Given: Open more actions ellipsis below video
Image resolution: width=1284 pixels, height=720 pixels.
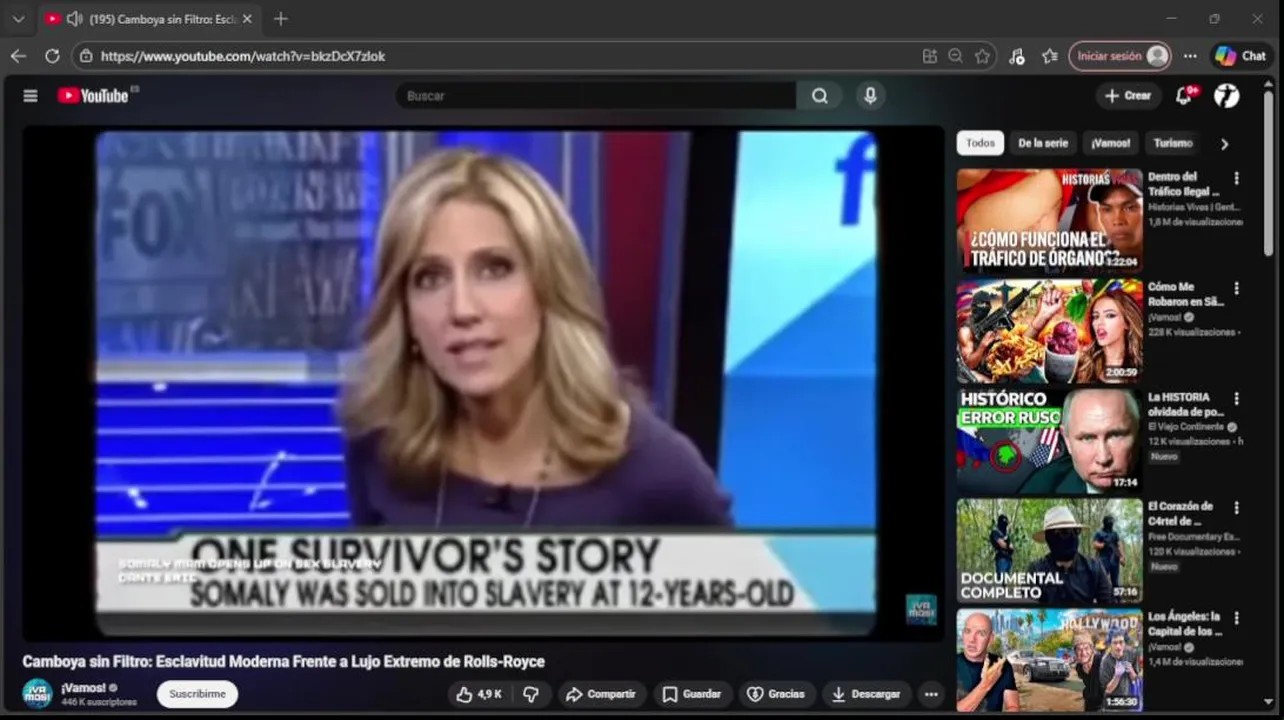Looking at the screenshot, I should click(931, 694).
